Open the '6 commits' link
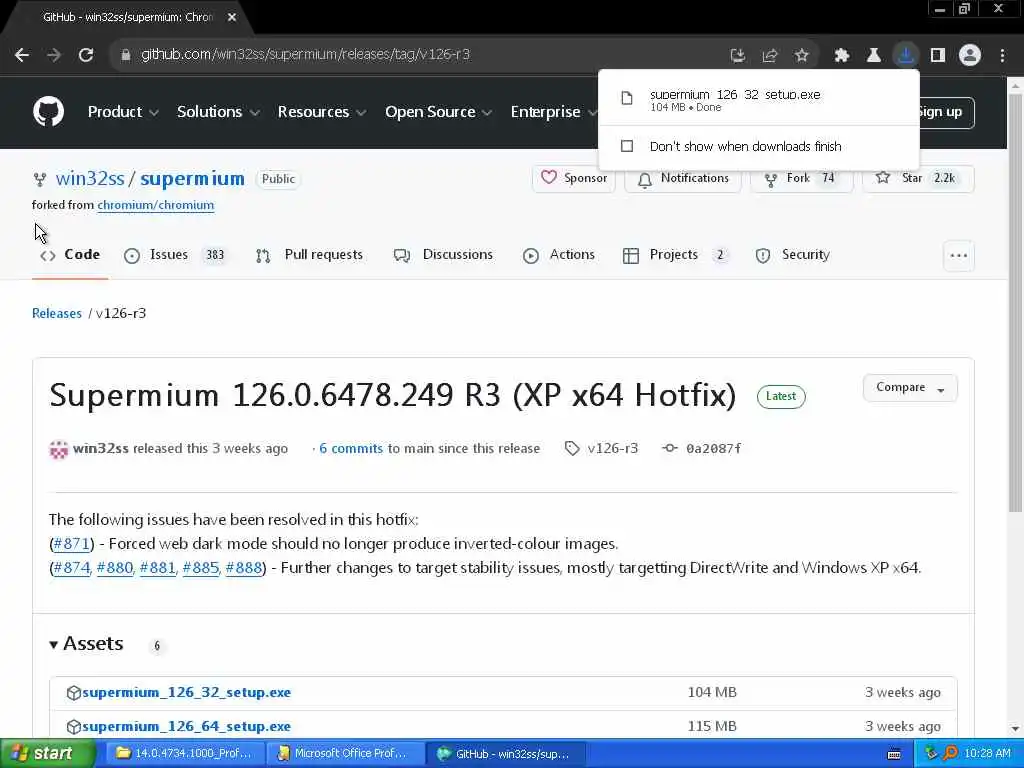This screenshot has width=1024, height=768. (351, 449)
